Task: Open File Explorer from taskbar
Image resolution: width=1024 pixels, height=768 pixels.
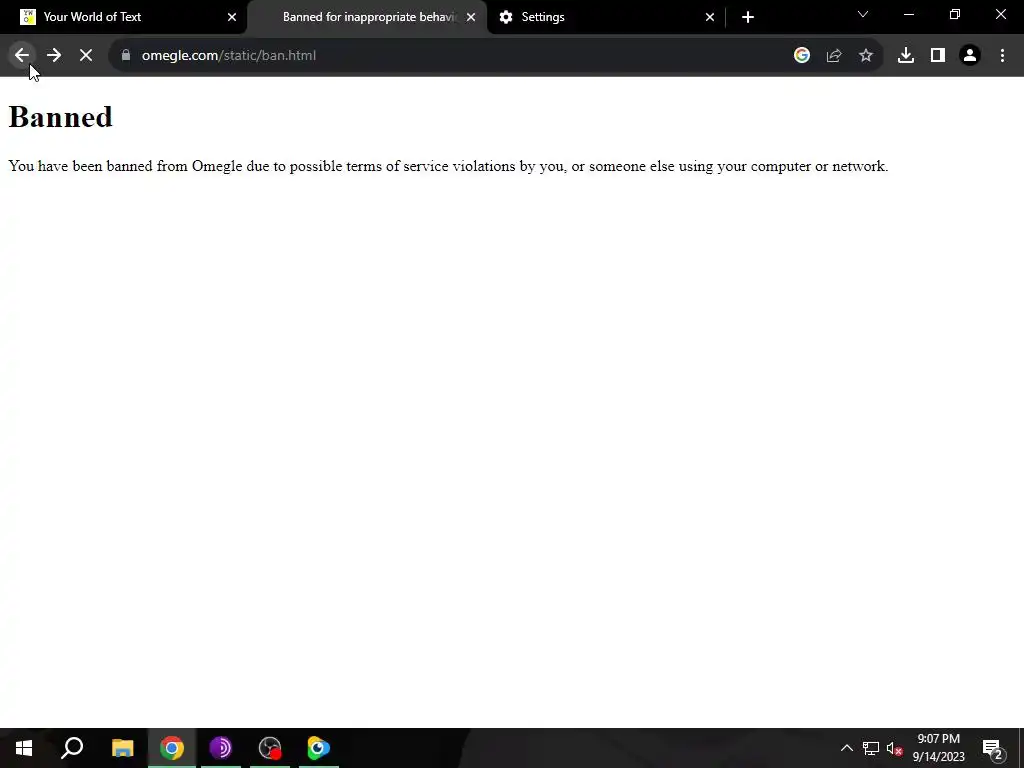Action: (x=122, y=748)
